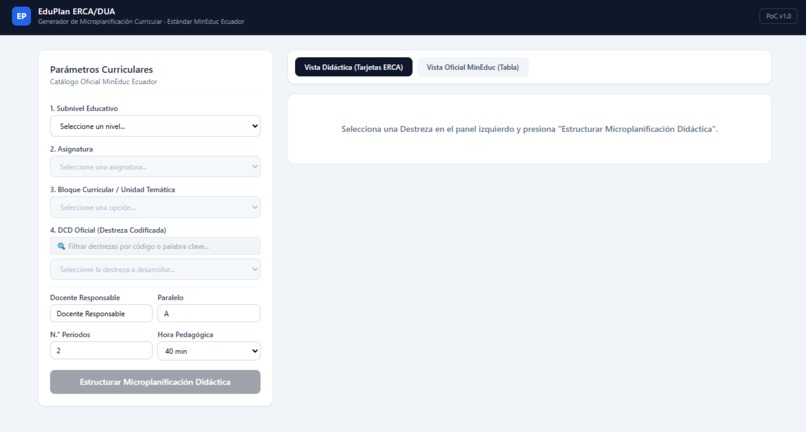Click the 'Selecciona una Destreza' instruction message

(529, 129)
